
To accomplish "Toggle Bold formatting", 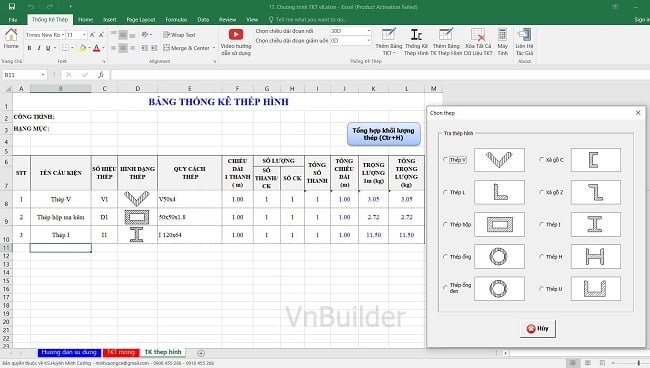I will tap(29, 48).
